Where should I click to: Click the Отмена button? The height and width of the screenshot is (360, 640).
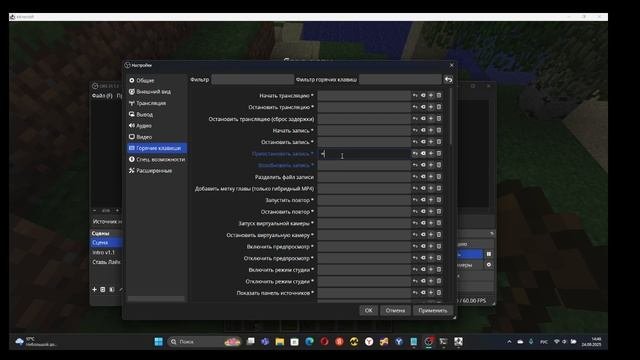point(395,311)
